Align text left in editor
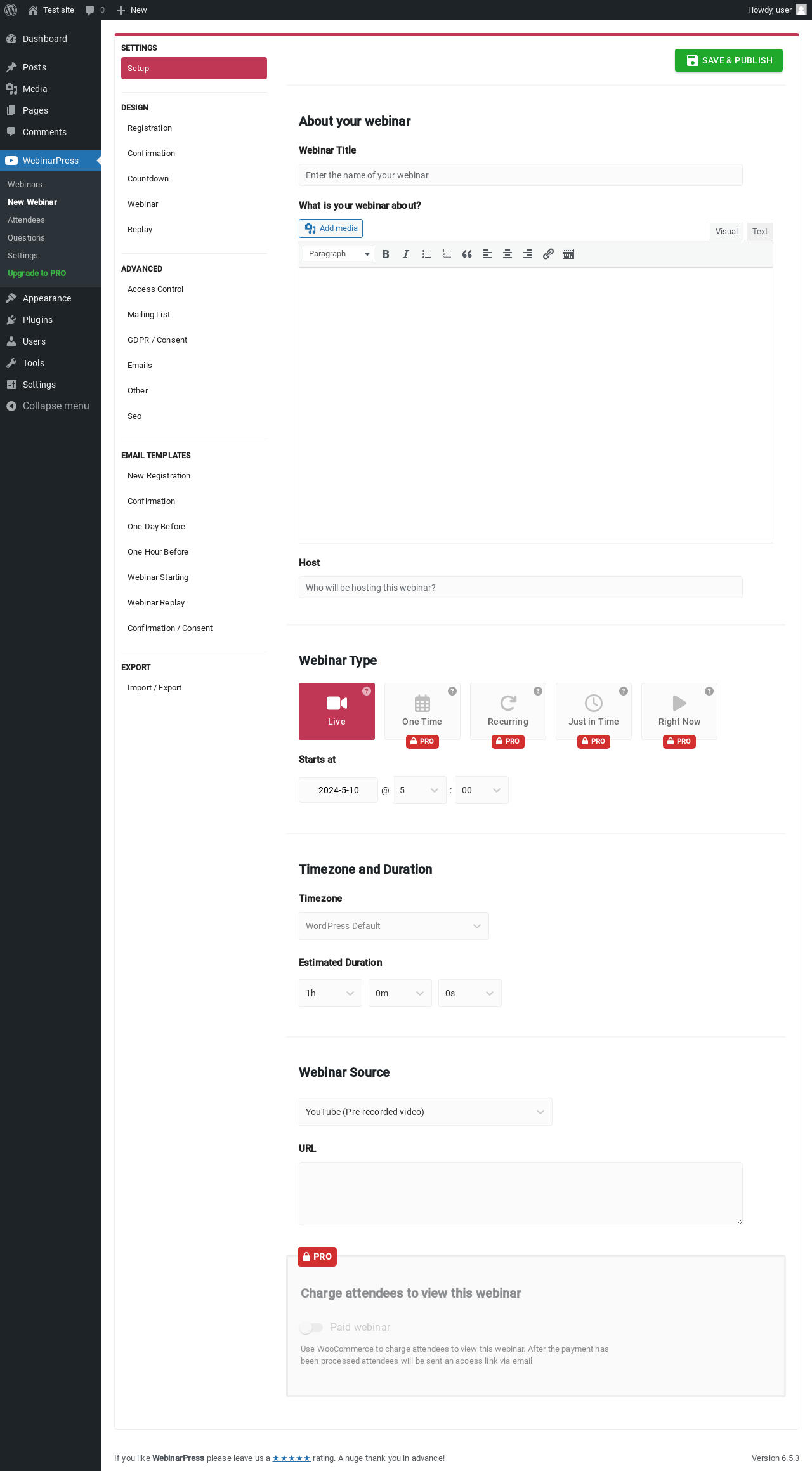The width and height of the screenshot is (812, 1471). pyautogui.click(x=487, y=254)
